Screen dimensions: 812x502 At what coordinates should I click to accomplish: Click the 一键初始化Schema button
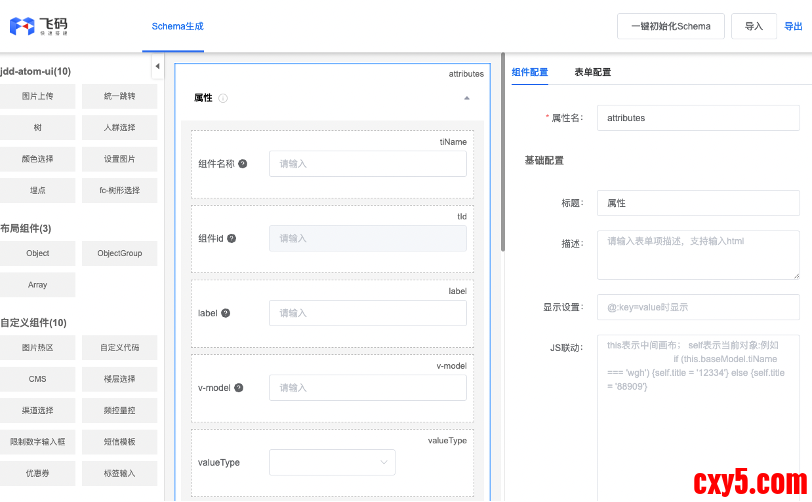tap(670, 26)
